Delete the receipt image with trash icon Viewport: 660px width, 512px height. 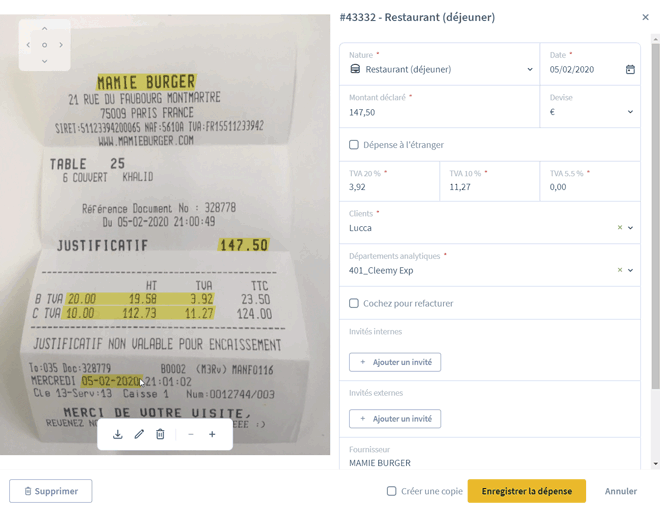[x=160, y=434]
